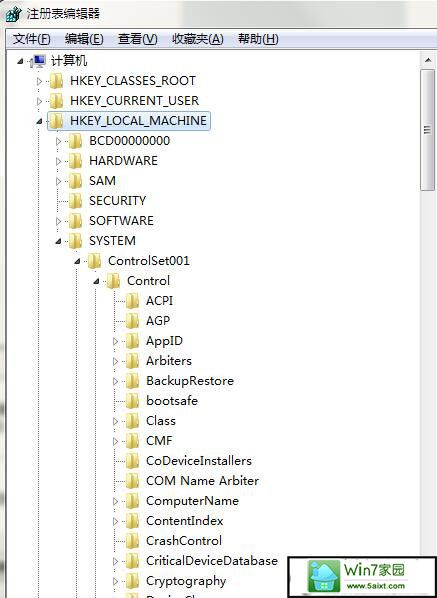Click the SECURITY key folder icon

click(x=76, y=201)
